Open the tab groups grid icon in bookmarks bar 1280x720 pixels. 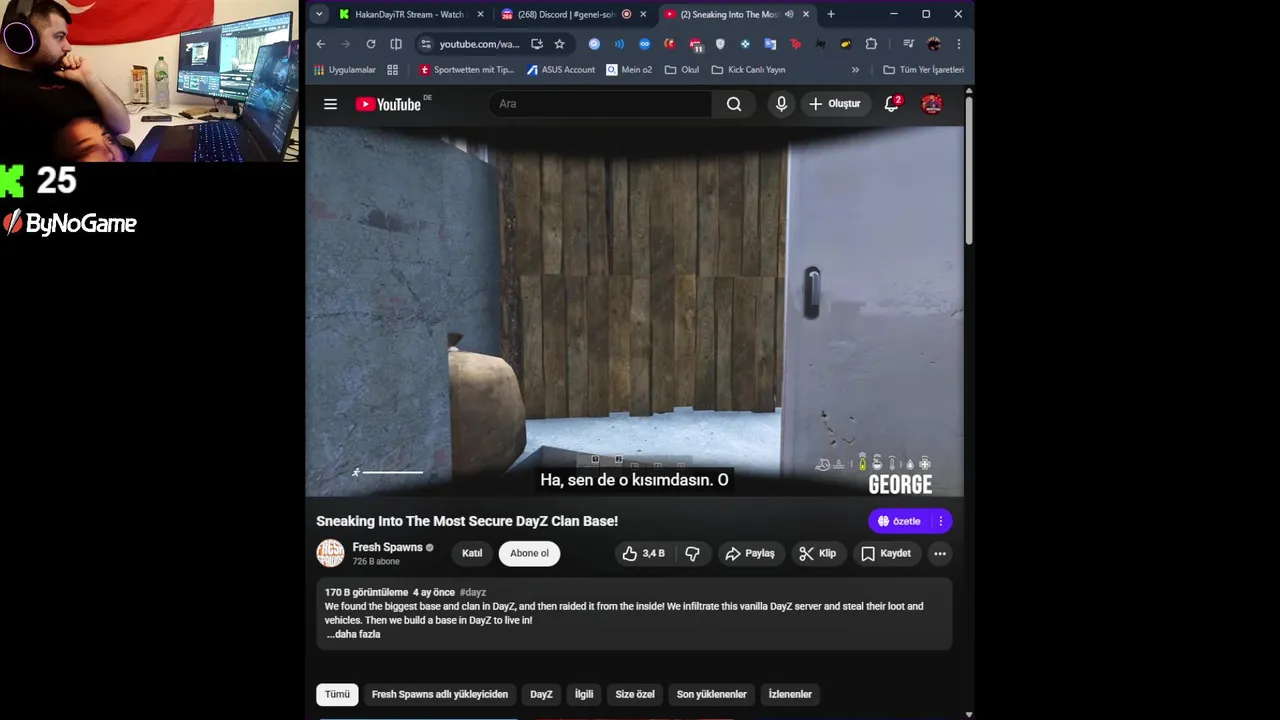393,70
